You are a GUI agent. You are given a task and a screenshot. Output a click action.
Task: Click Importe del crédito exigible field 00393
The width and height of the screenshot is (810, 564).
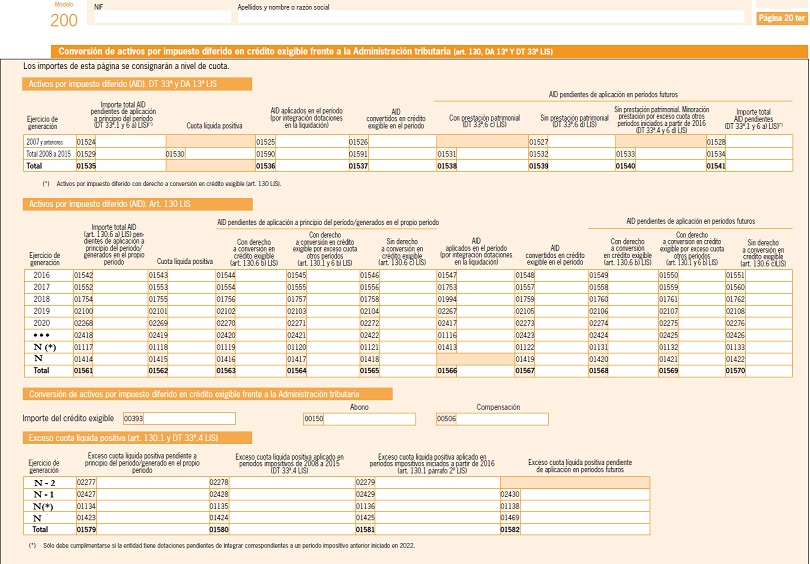coord(189,418)
